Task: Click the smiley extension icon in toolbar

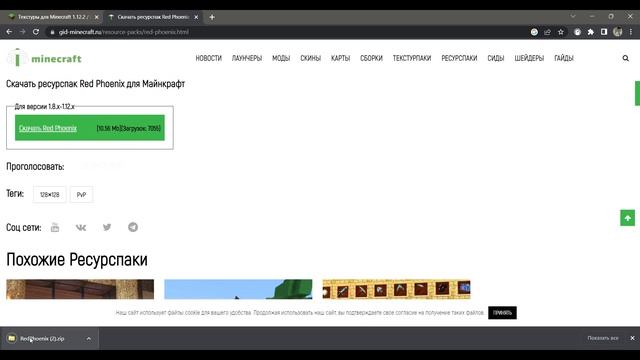Action: click(534, 32)
